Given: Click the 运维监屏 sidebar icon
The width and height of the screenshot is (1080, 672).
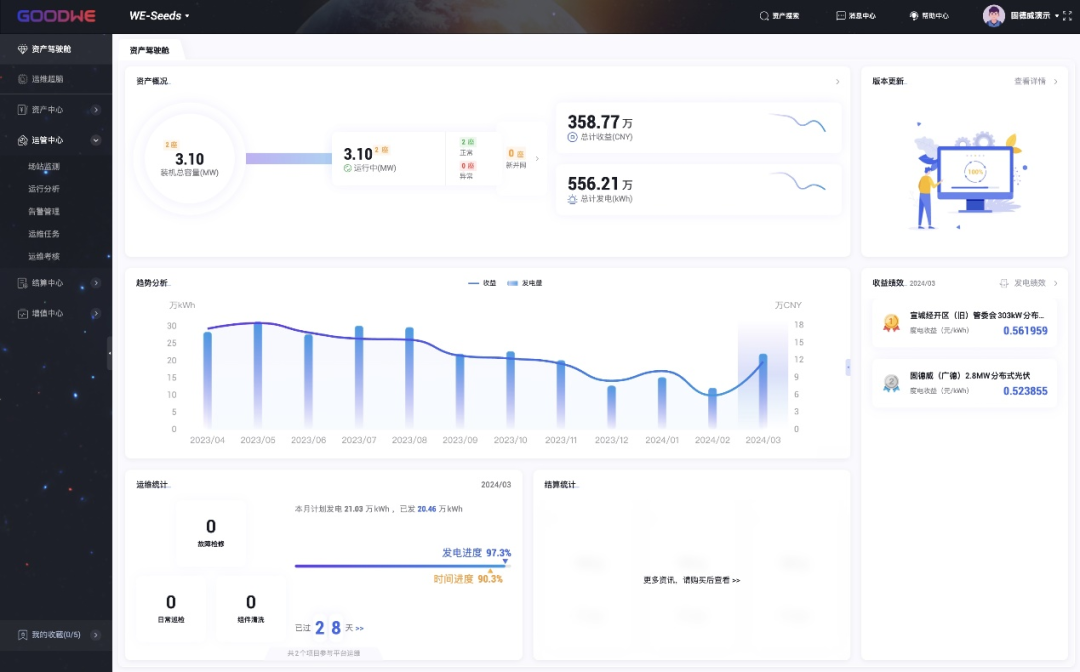Looking at the screenshot, I should [x=23, y=79].
